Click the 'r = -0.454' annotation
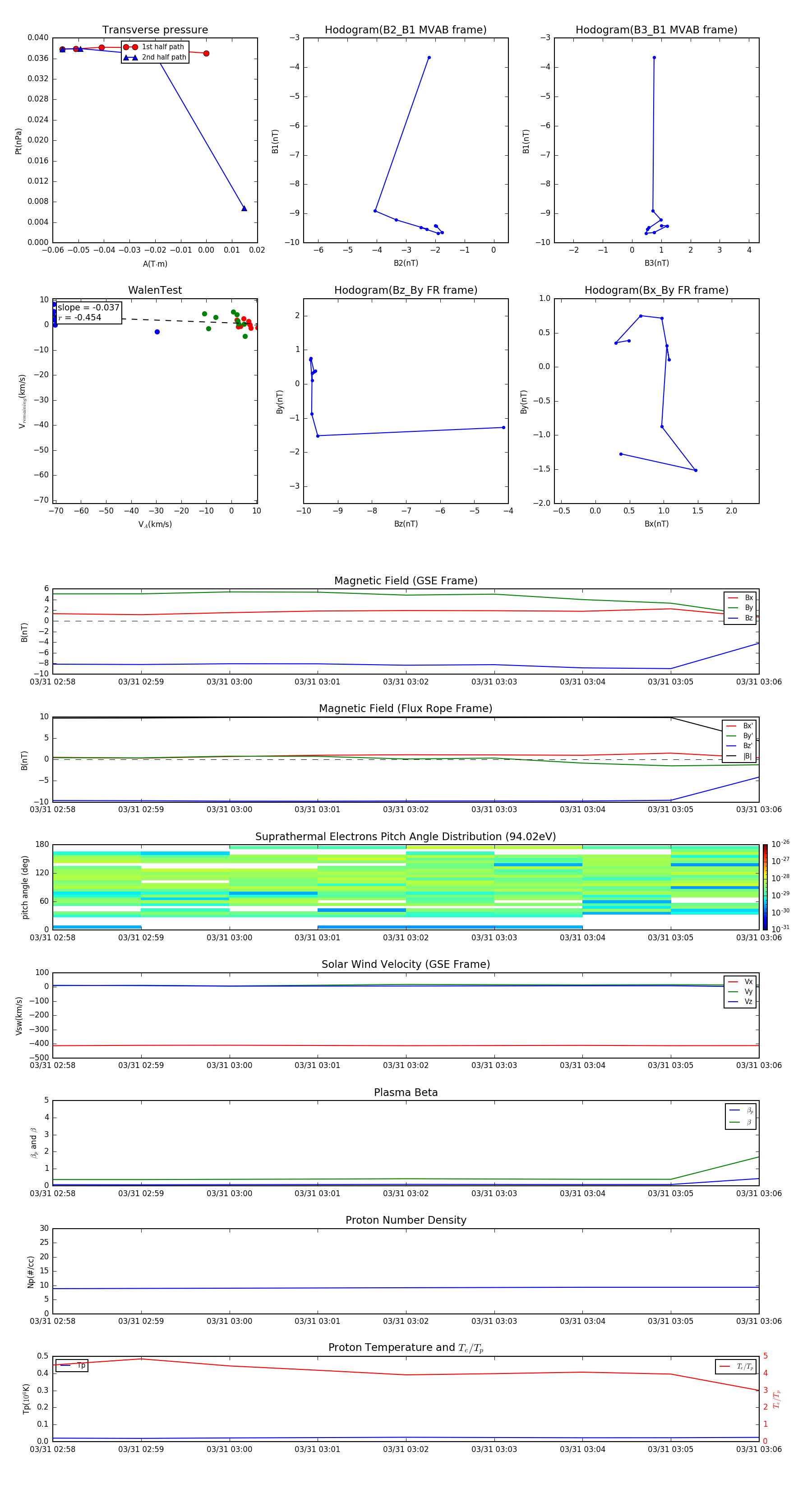The height and width of the screenshot is (1489, 812). coord(80,317)
